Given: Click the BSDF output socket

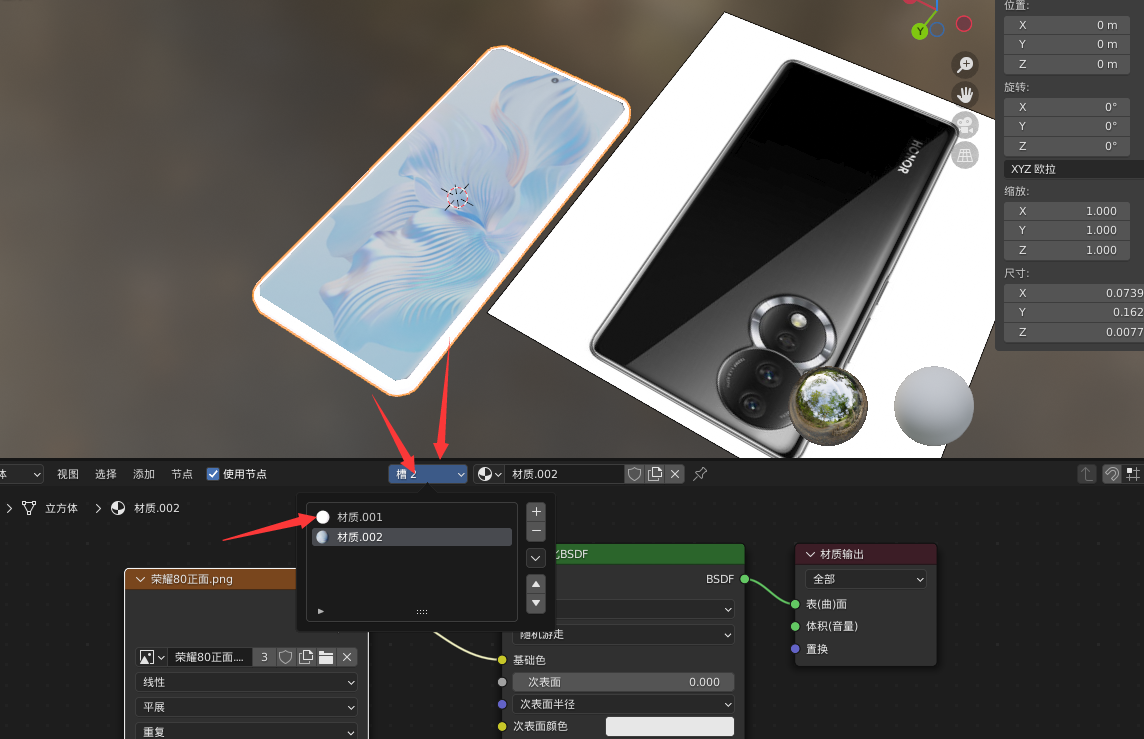Looking at the screenshot, I should pos(745,579).
